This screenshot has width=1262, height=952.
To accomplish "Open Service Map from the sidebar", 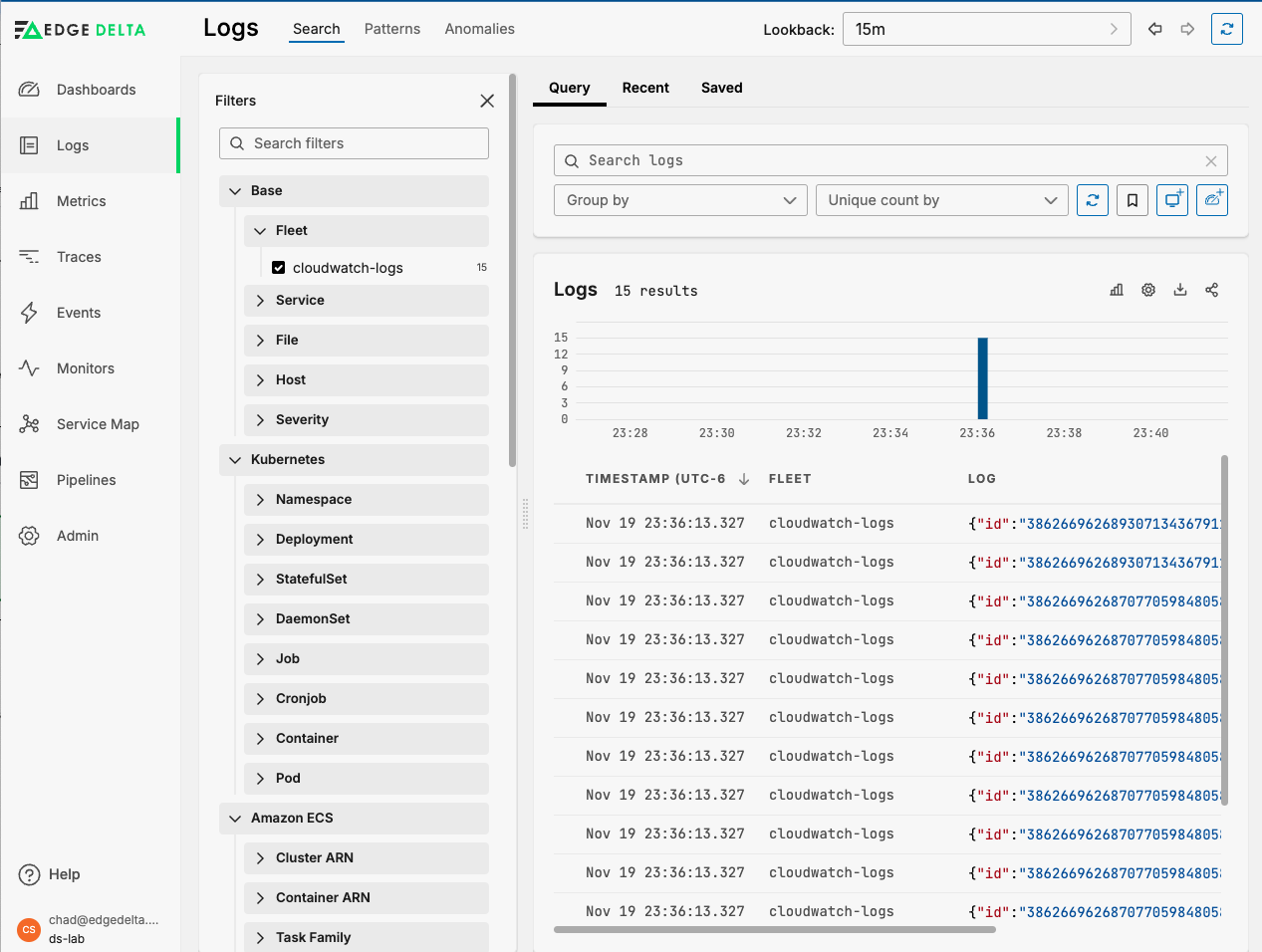I will [x=97, y=424].
